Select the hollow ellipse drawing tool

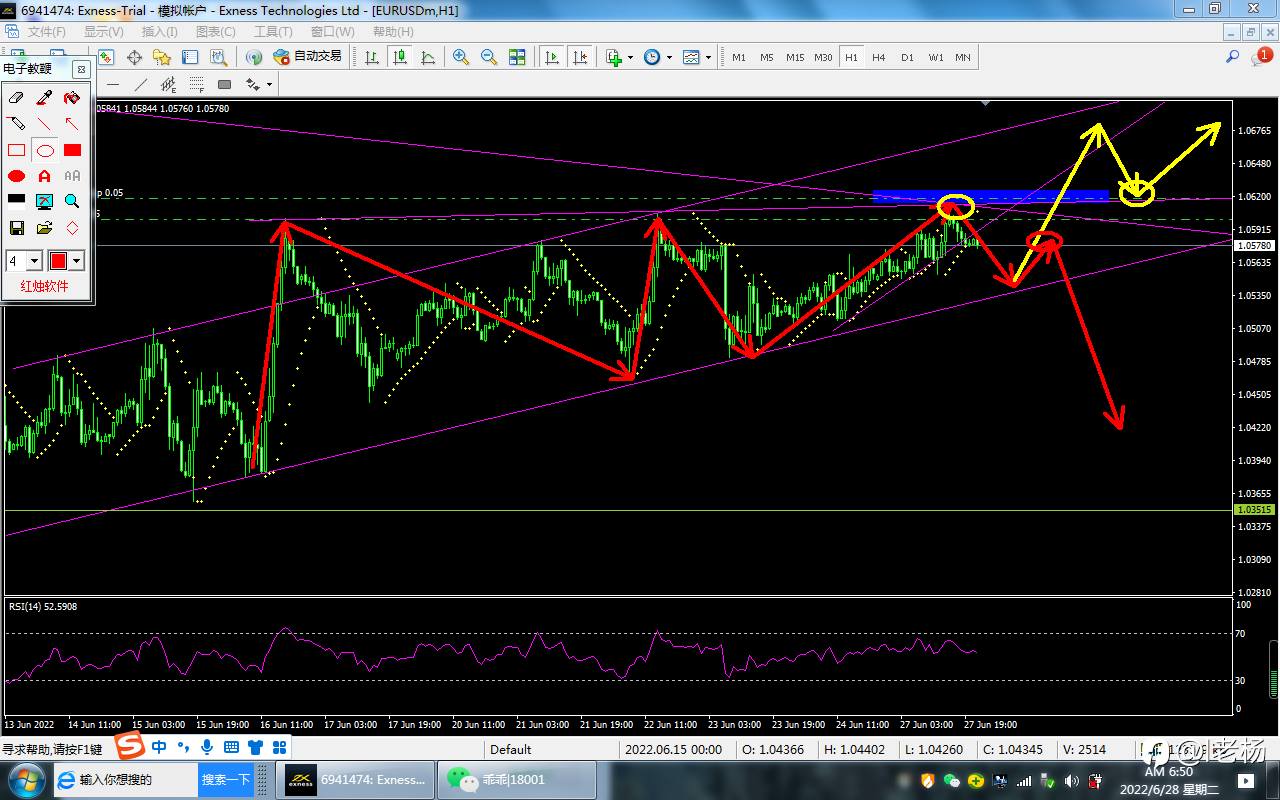click(45, 151)
